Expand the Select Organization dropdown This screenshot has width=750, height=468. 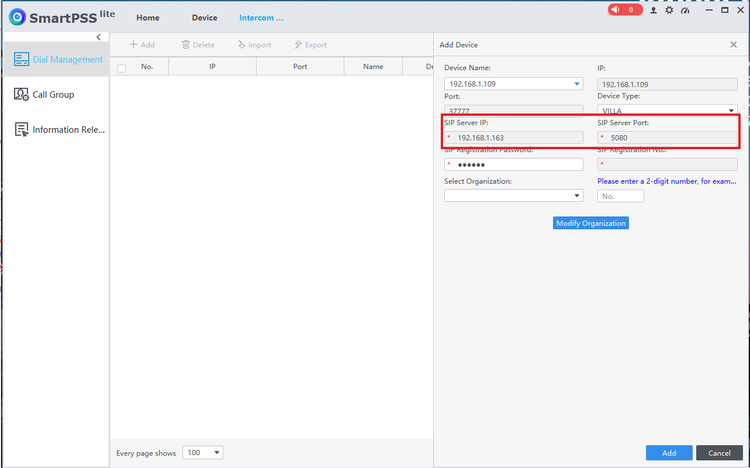click(x=576, y=196)
